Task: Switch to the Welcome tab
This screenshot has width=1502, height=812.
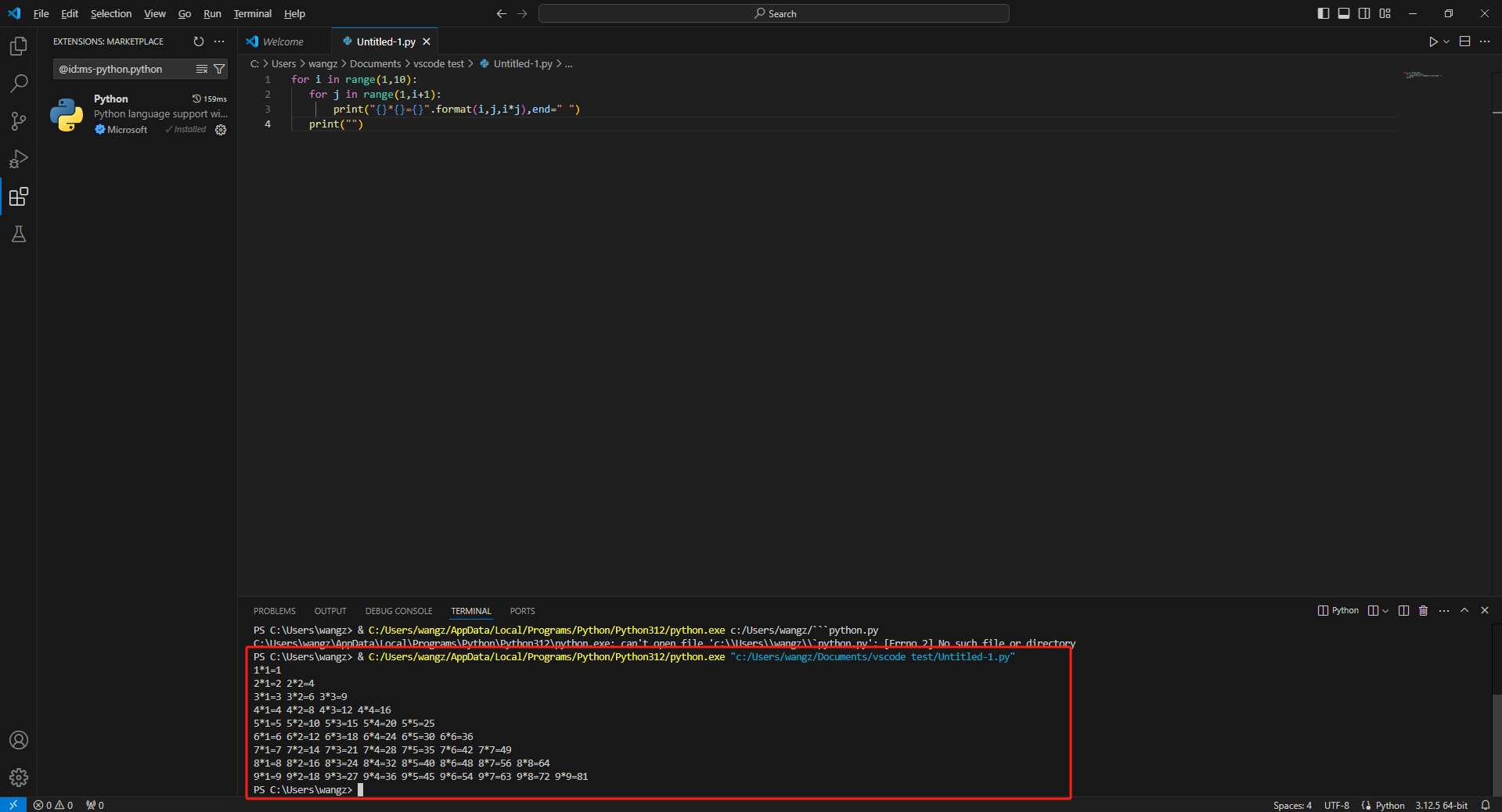Action: pyautogui.click(x=283, y=41)
